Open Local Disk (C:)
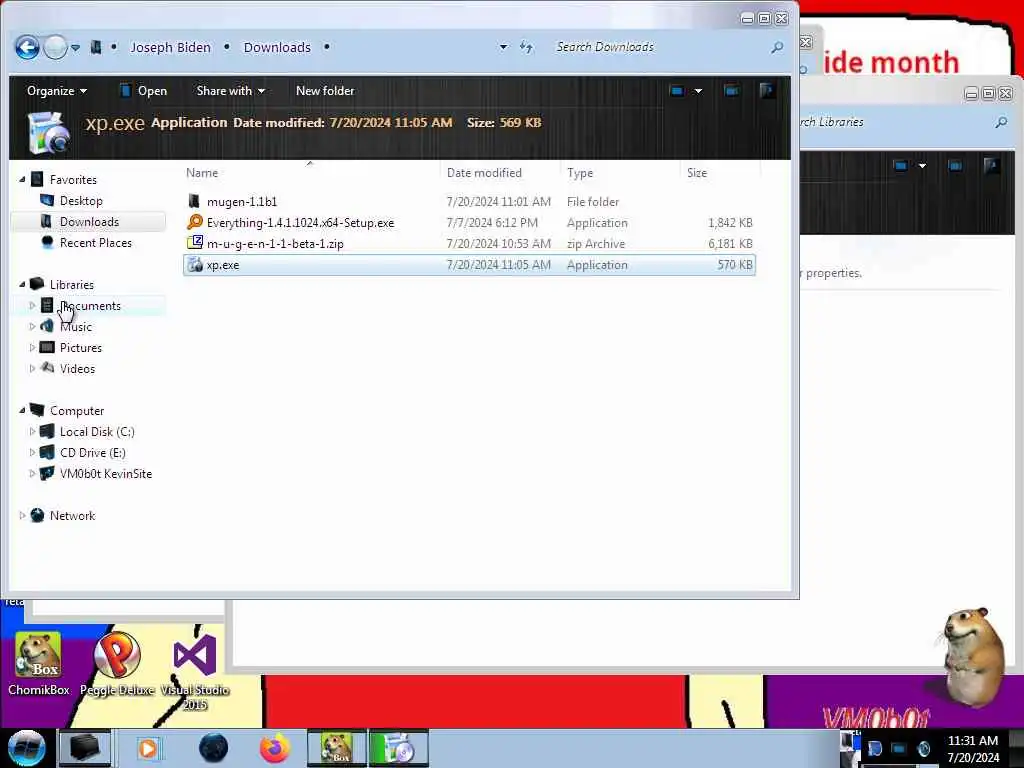 [97, 432]
